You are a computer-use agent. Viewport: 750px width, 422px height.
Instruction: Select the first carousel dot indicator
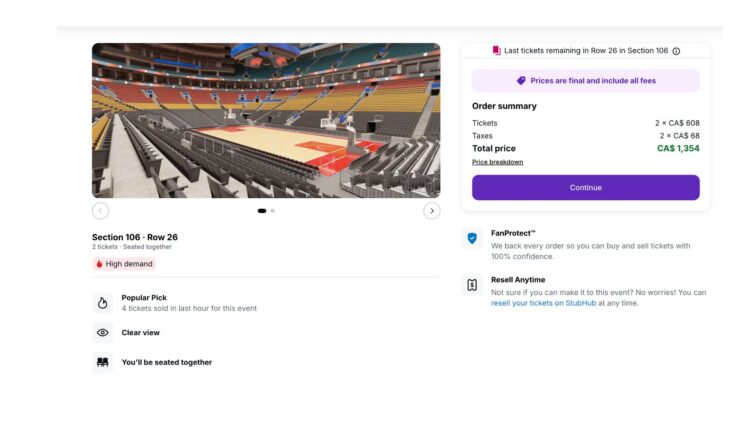pyautogui.click(x=262, y=211)
